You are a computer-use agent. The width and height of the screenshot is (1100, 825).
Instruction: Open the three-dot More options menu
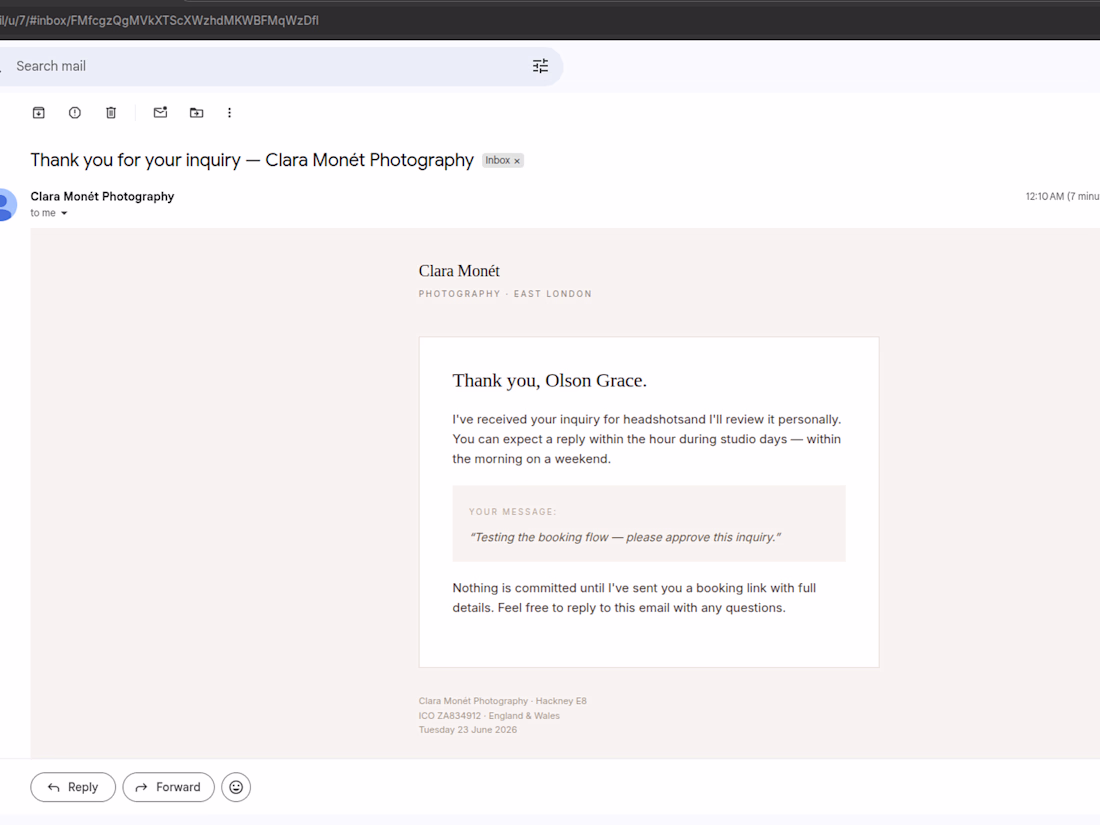point(229,112)
